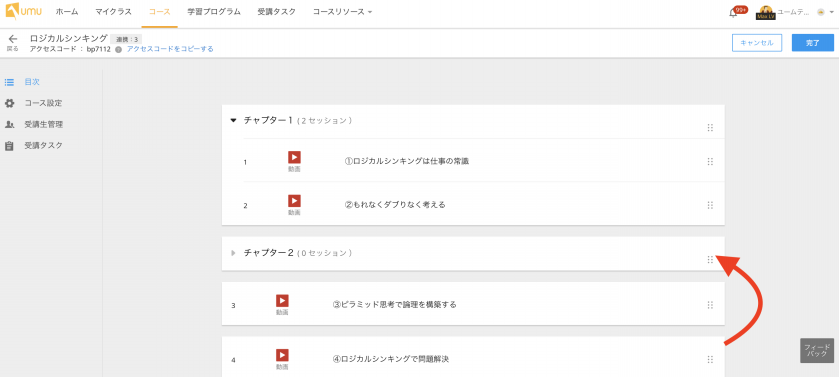Open the notification bell icon
Viewport: 839px width, 377px height.
733,13
